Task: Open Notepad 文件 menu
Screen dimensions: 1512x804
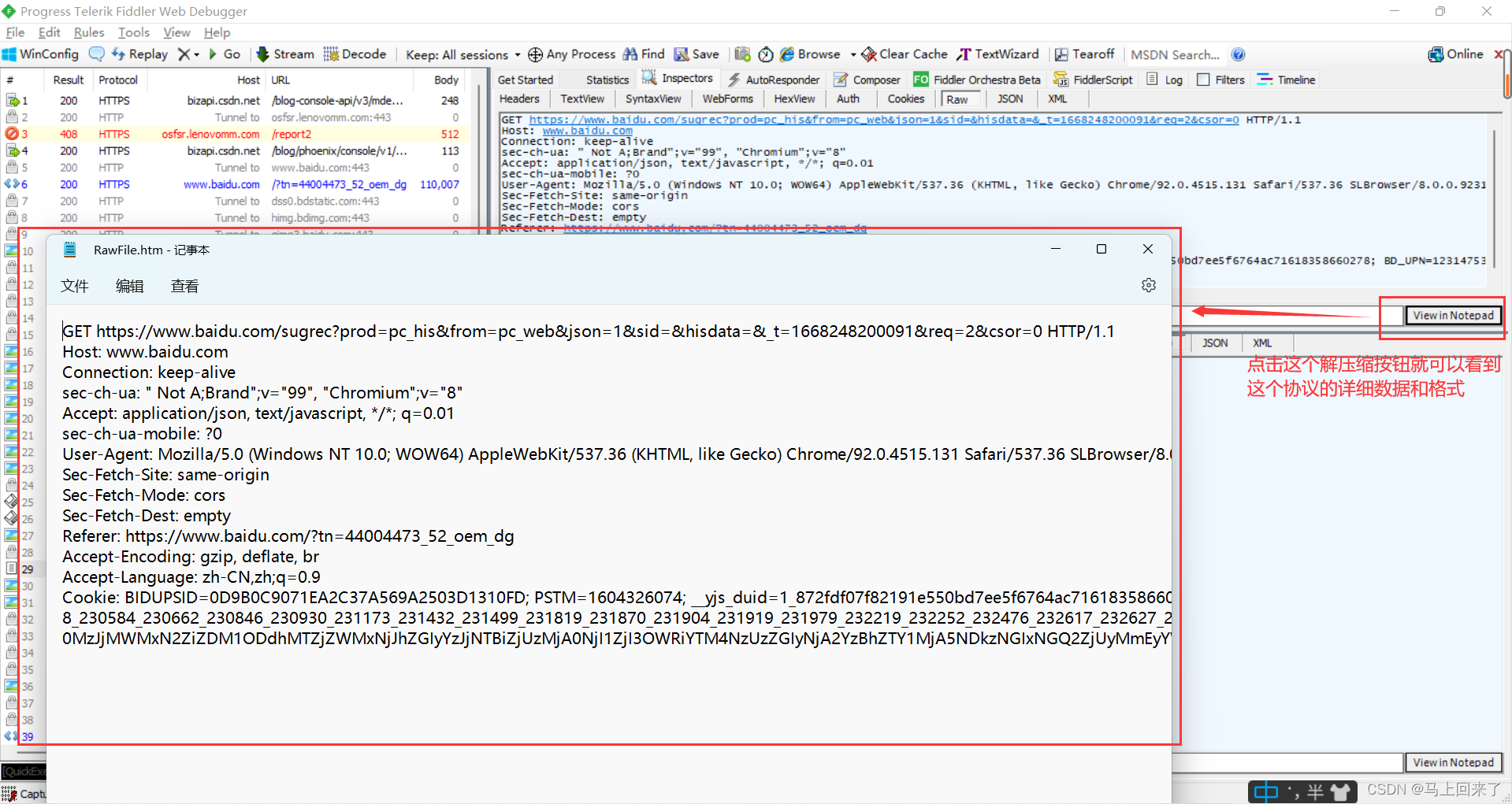Action: pyautogui.click(x=75, y=286)
